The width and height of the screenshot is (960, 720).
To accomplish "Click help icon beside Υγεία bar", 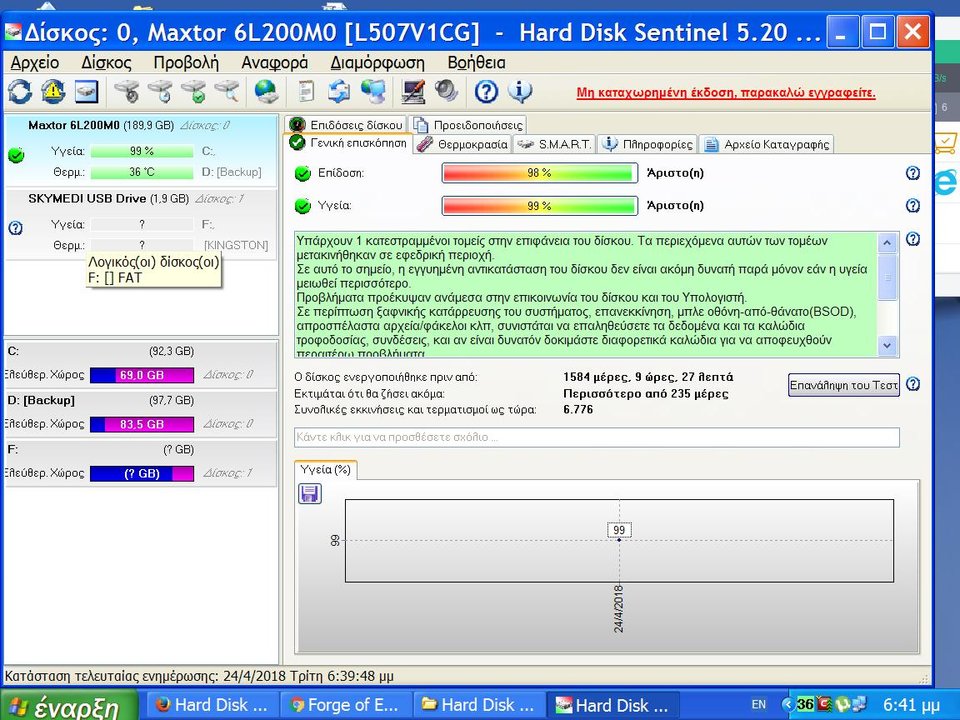I will 912,206.
